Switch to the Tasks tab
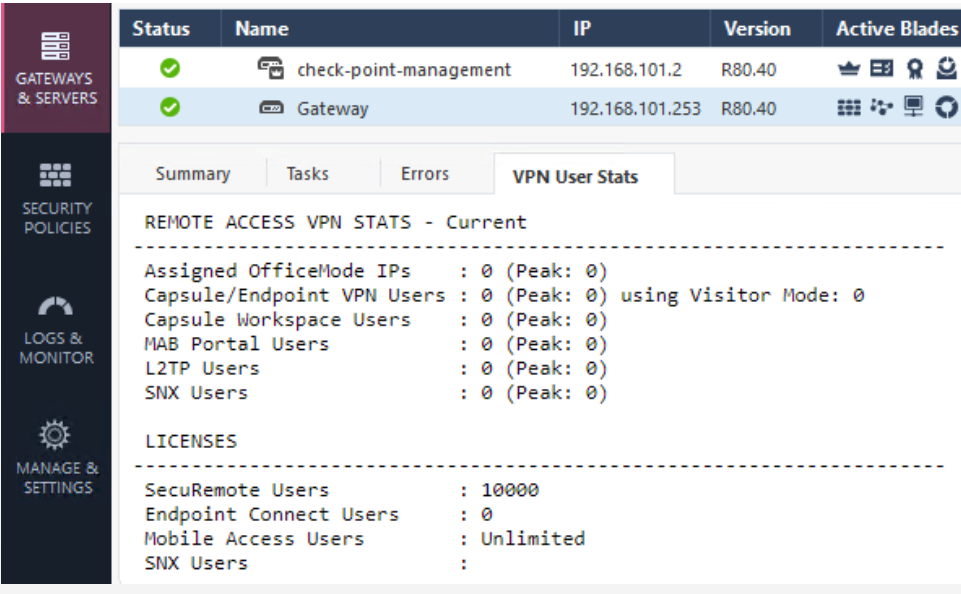 click(308, 173)
